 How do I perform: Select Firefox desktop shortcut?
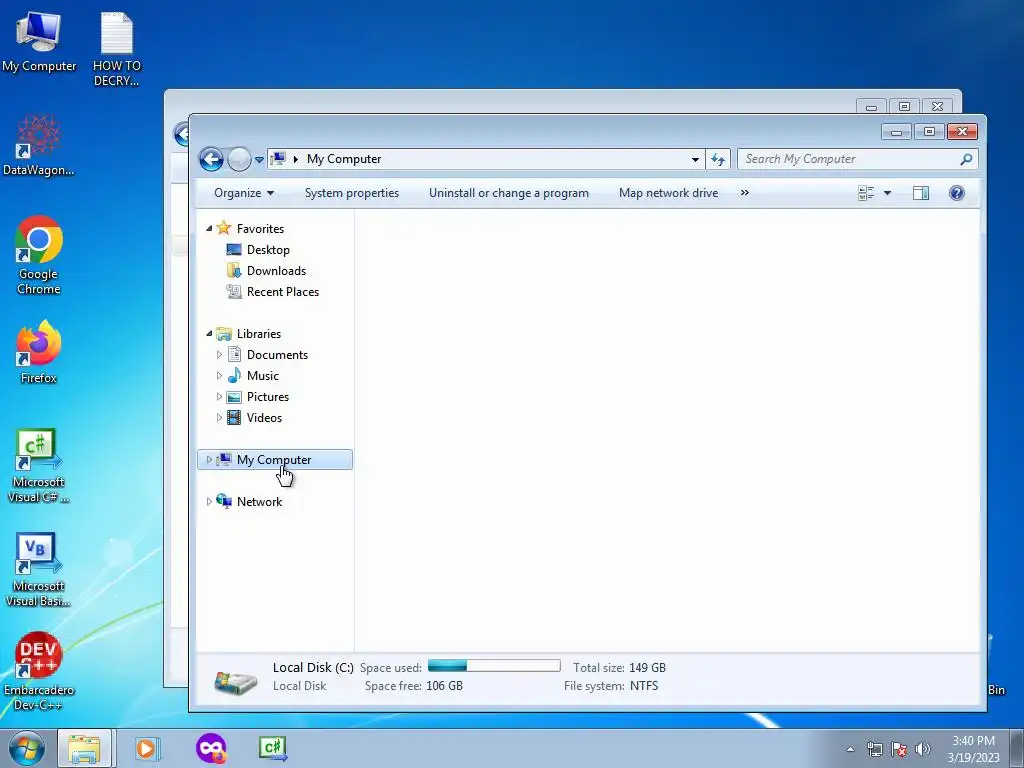coord(39,351)
